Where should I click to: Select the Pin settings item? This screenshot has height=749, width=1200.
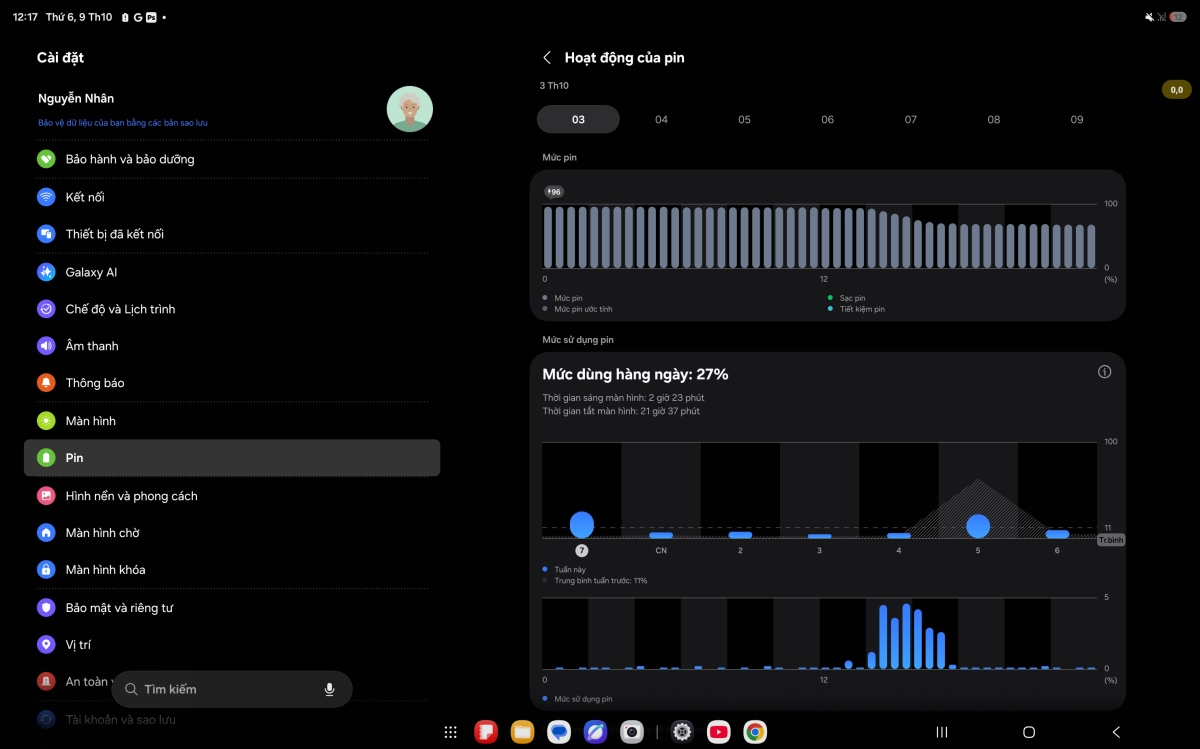click(232, 458)
